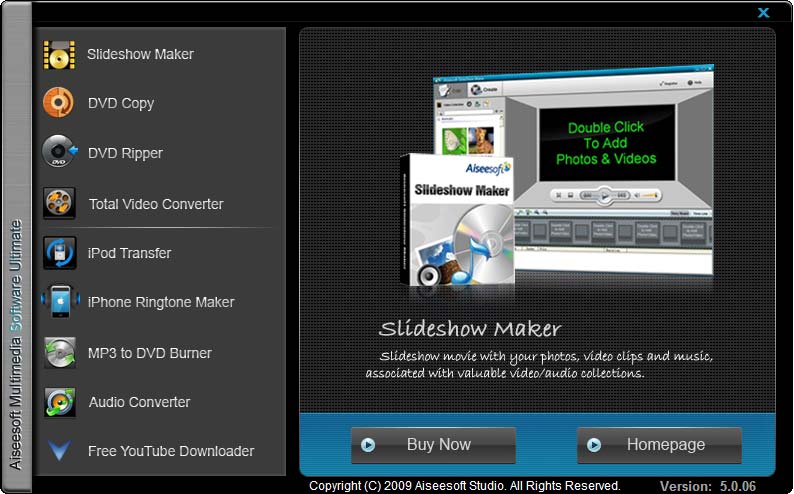
Task: Open the Homepage button
Action: click(659, 445)
